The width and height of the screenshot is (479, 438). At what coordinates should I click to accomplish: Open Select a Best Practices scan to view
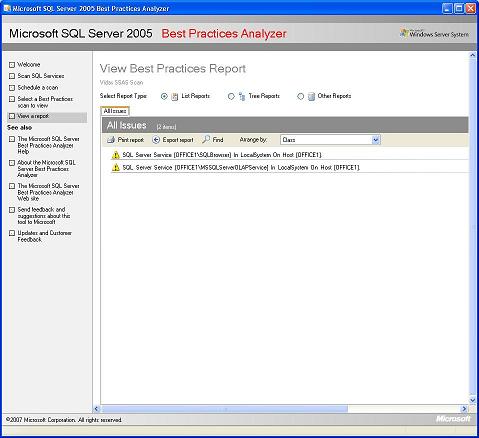[x=45, y=102]
